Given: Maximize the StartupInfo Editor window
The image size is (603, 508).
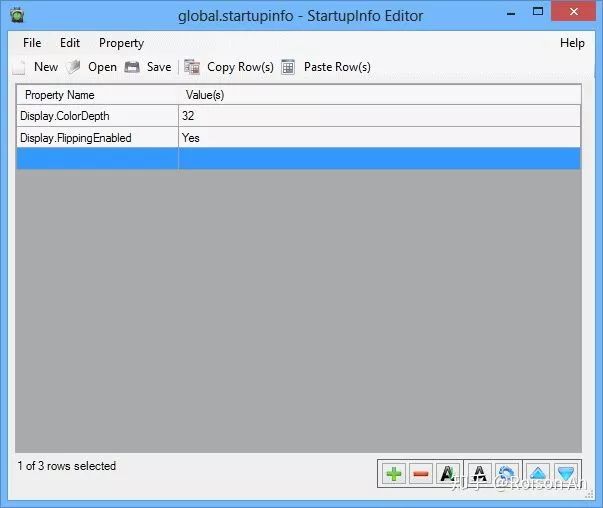Looking at the screenshot, I should pyautogui.click(x=538, y=12).
